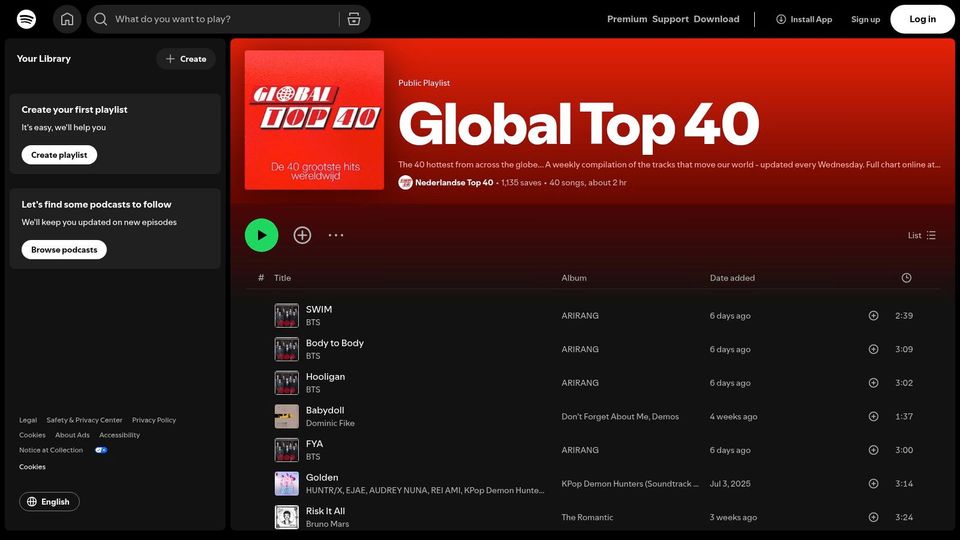Open the Create button in Your Library

click(x=186, y=59)
